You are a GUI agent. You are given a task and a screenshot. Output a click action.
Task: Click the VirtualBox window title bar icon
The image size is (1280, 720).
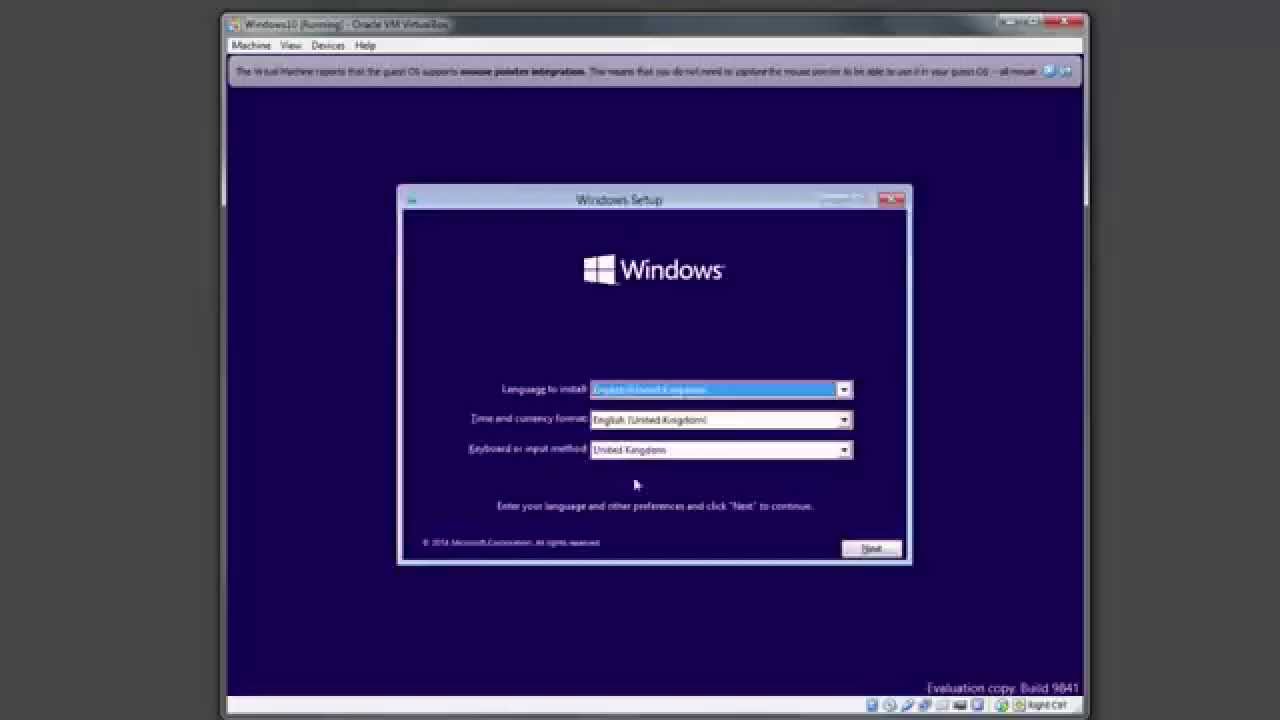[233, 24]
